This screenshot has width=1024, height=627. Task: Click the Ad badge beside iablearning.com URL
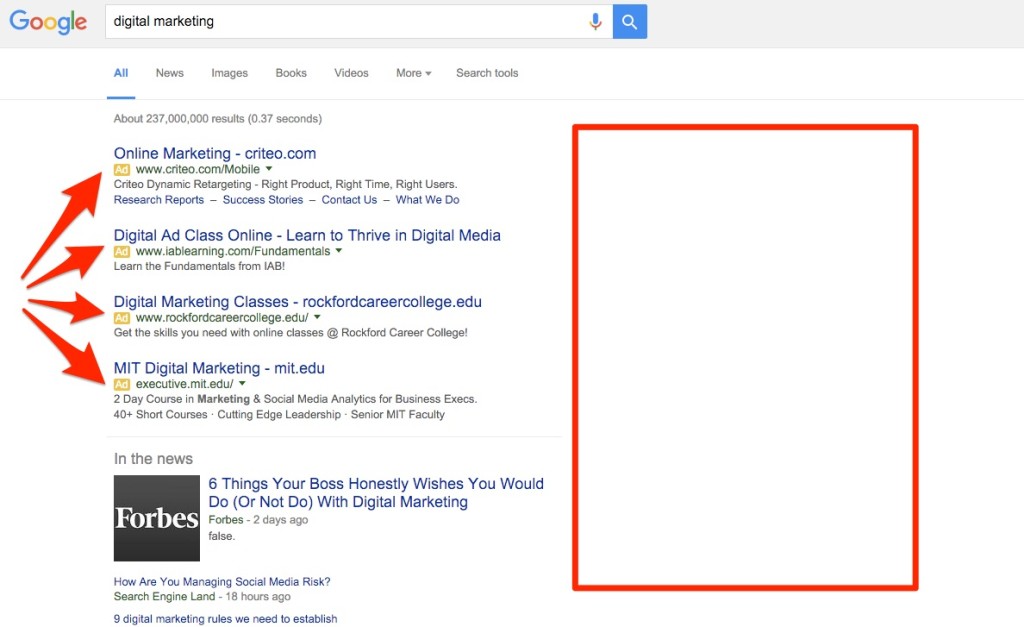pyautogui.click(x=122, y=252)
